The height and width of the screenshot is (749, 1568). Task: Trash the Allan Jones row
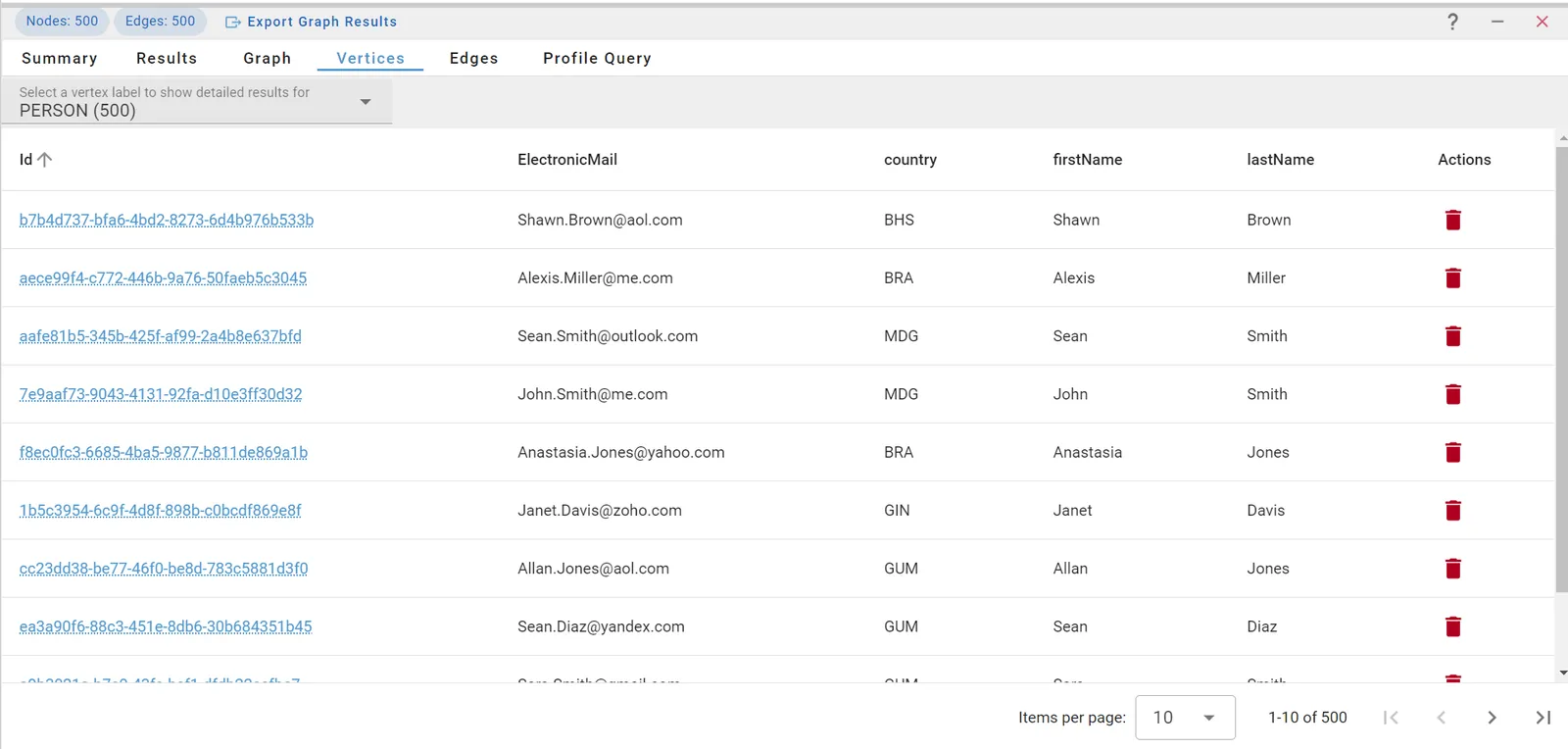(1453, 569)
